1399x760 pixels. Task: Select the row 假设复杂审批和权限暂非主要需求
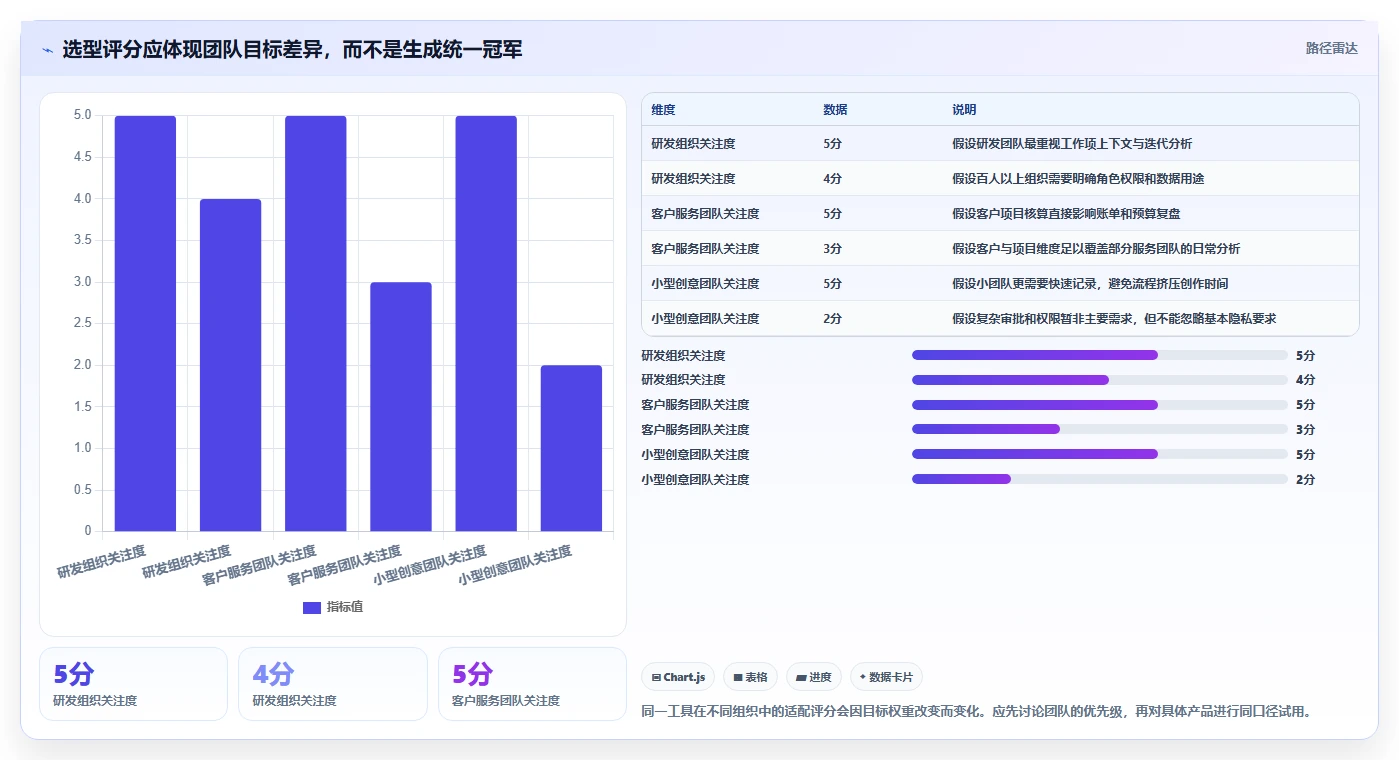point(1000,318)
